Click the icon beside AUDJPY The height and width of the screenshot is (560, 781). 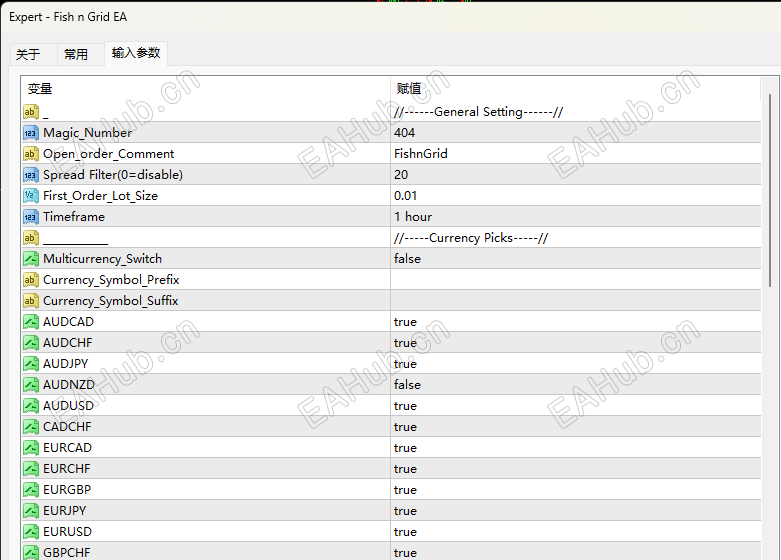[31, 364]
